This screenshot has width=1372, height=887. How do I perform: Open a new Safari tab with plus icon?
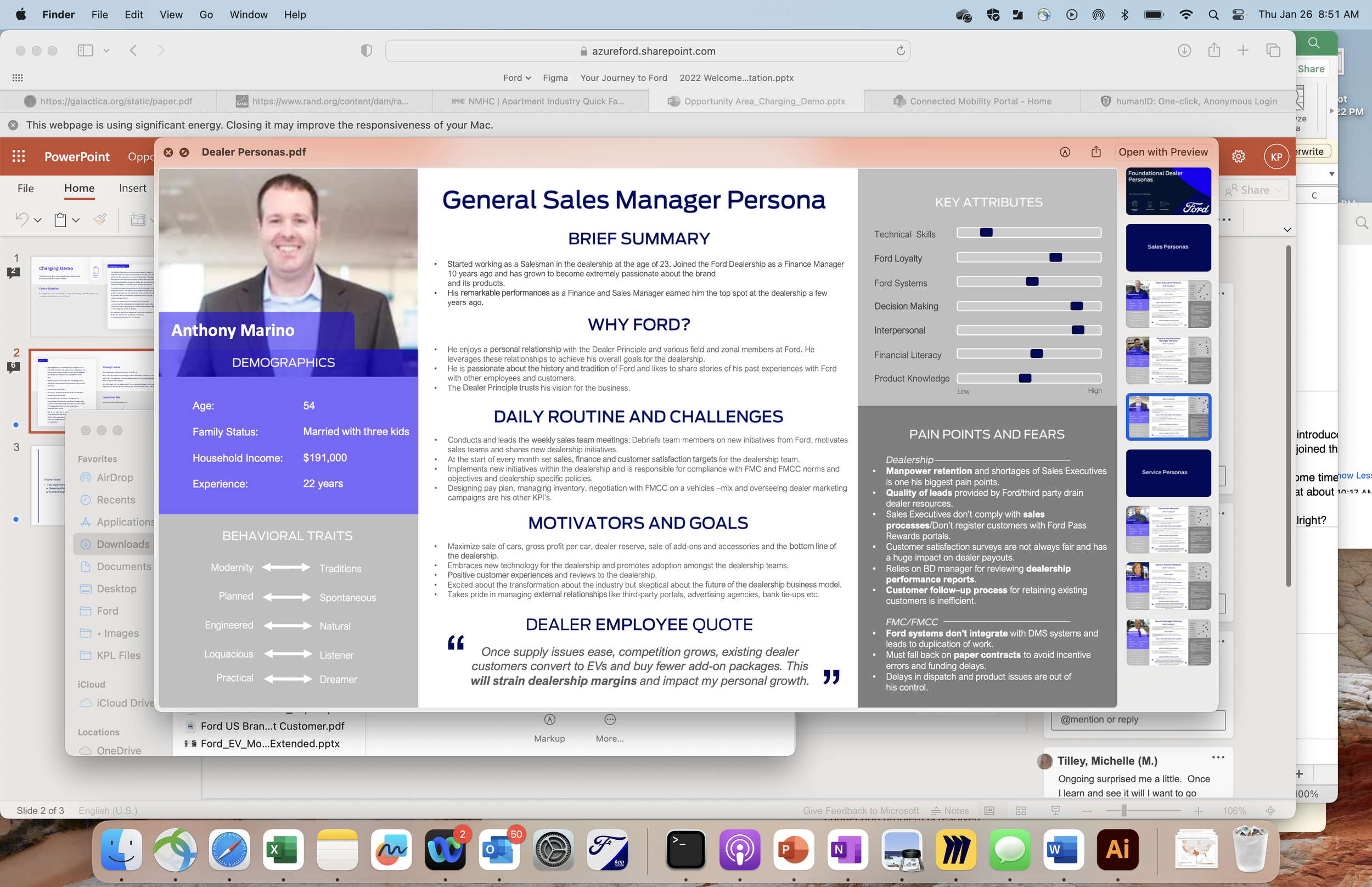[1243, 50]
